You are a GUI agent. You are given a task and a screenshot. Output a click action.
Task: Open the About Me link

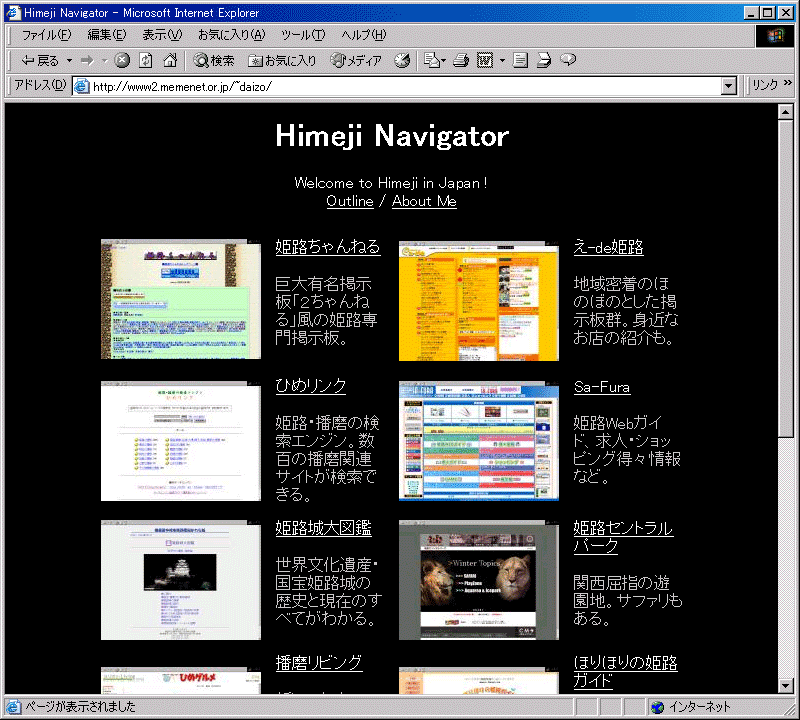pos(424,201)
